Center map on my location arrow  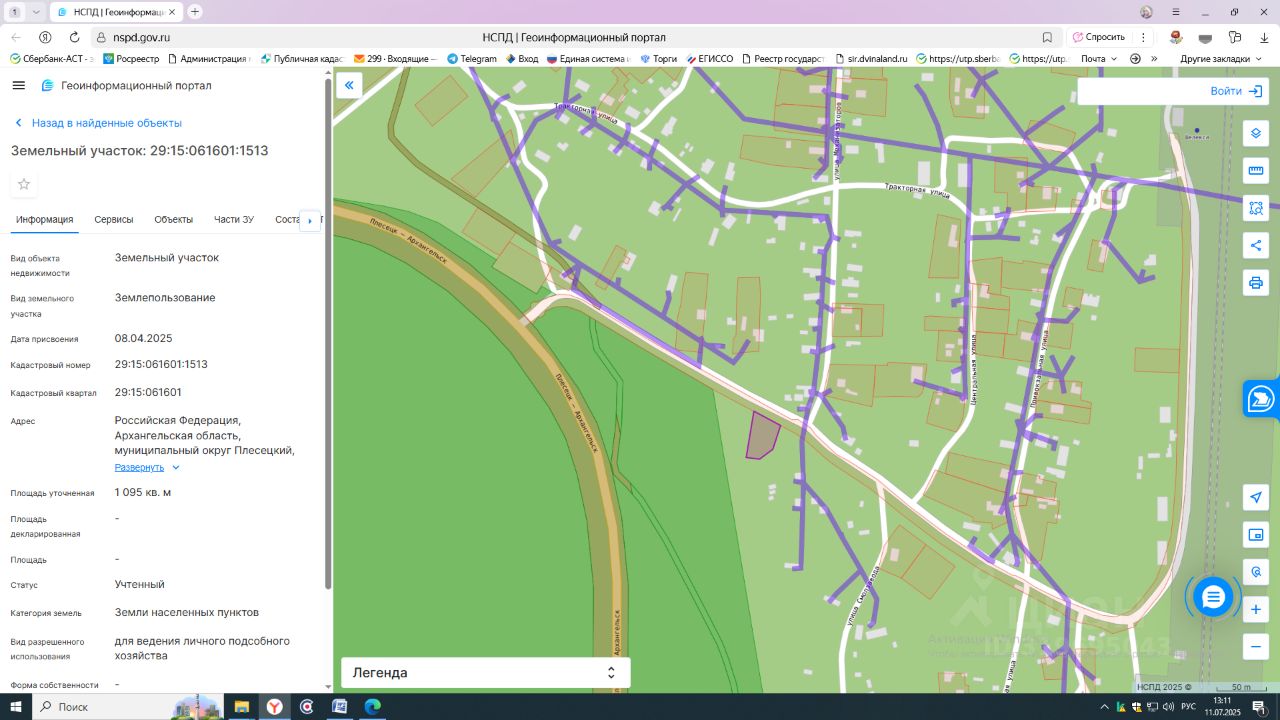click(x=1256, y=497)
